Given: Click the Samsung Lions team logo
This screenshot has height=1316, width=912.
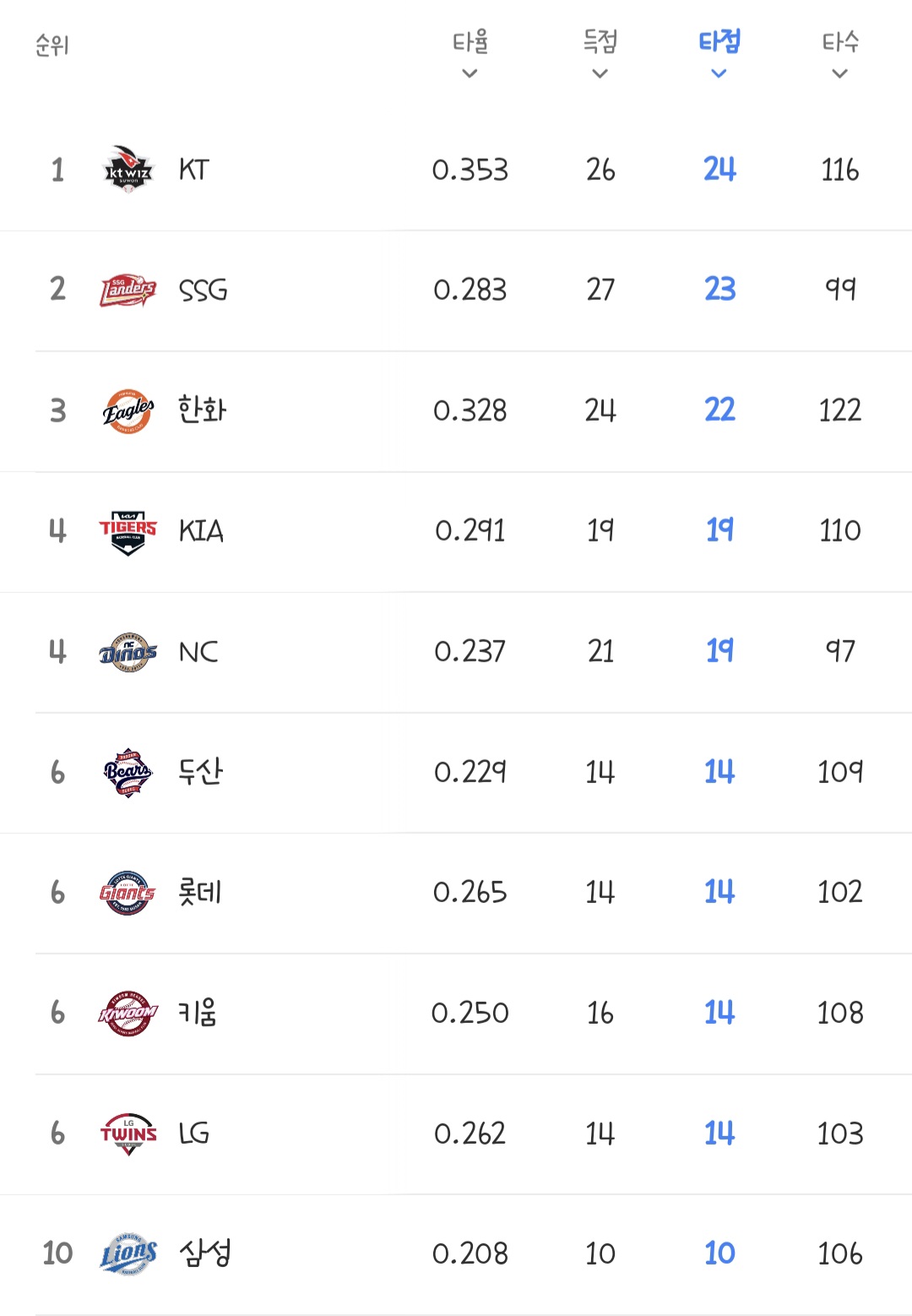Looking at the screenshot, I should [x=128, y=1253].
